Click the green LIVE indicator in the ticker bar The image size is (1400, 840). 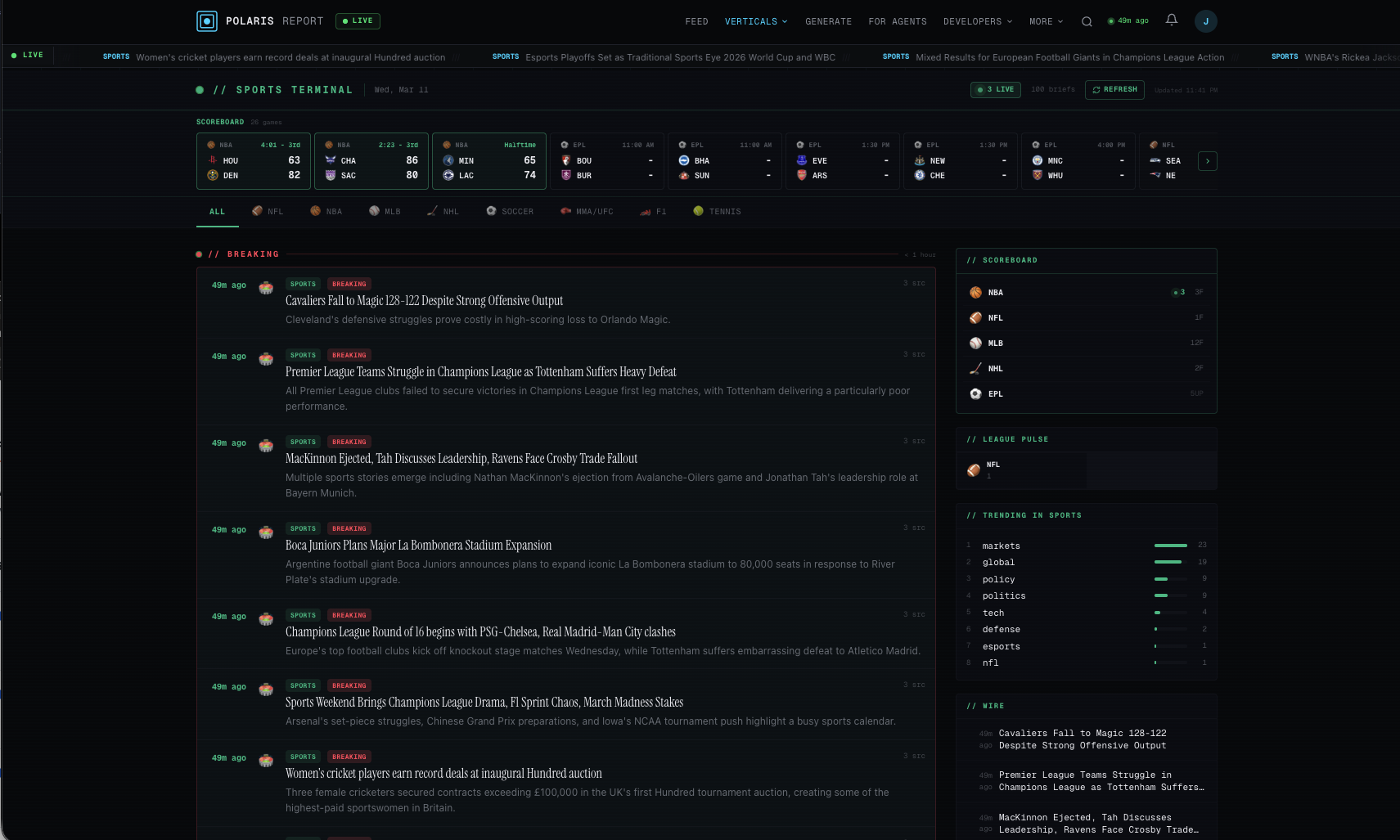pyautogui.click(x=27, y=55)
